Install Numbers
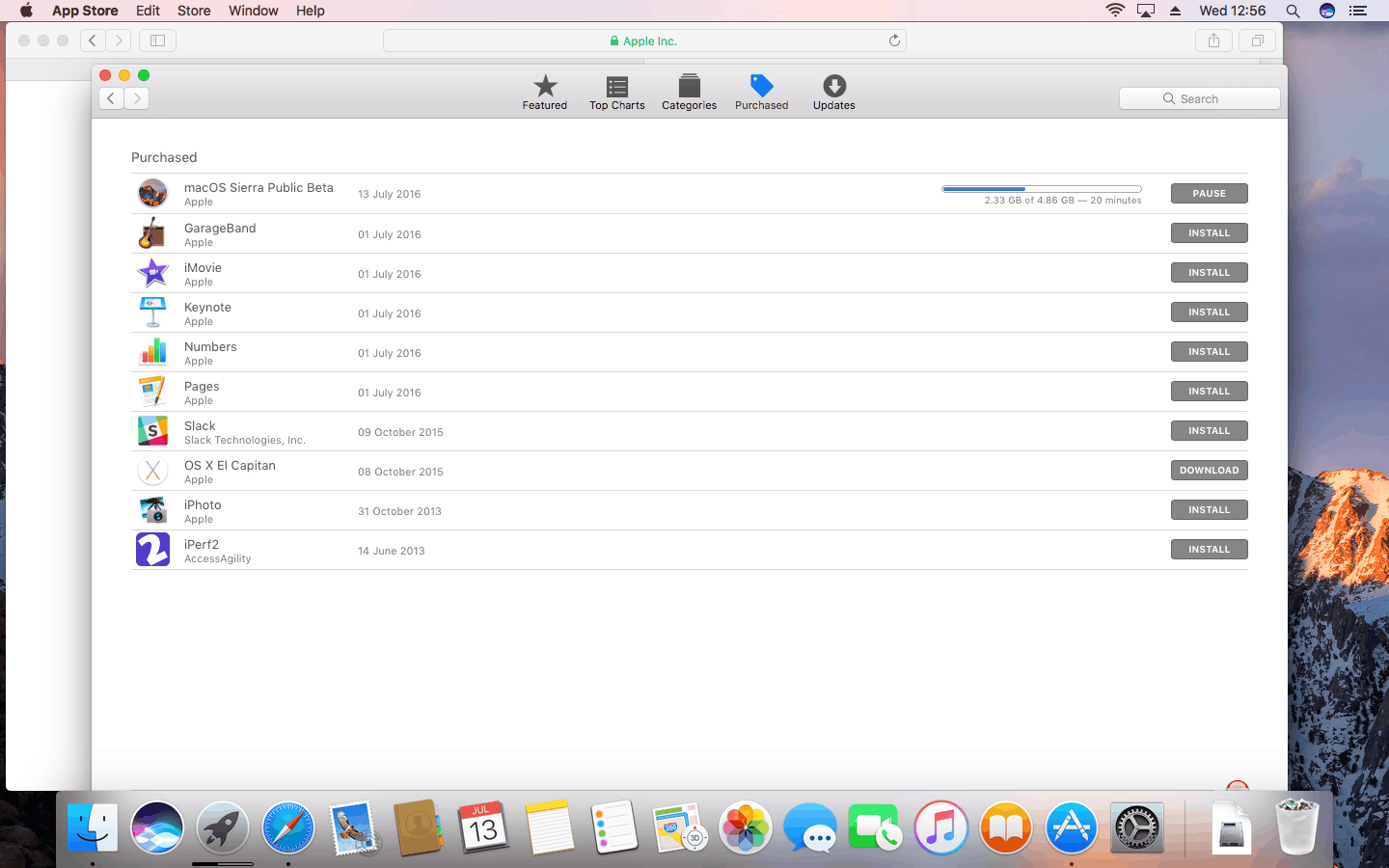Screen dimensions: 1389x868 point(1209,351)
